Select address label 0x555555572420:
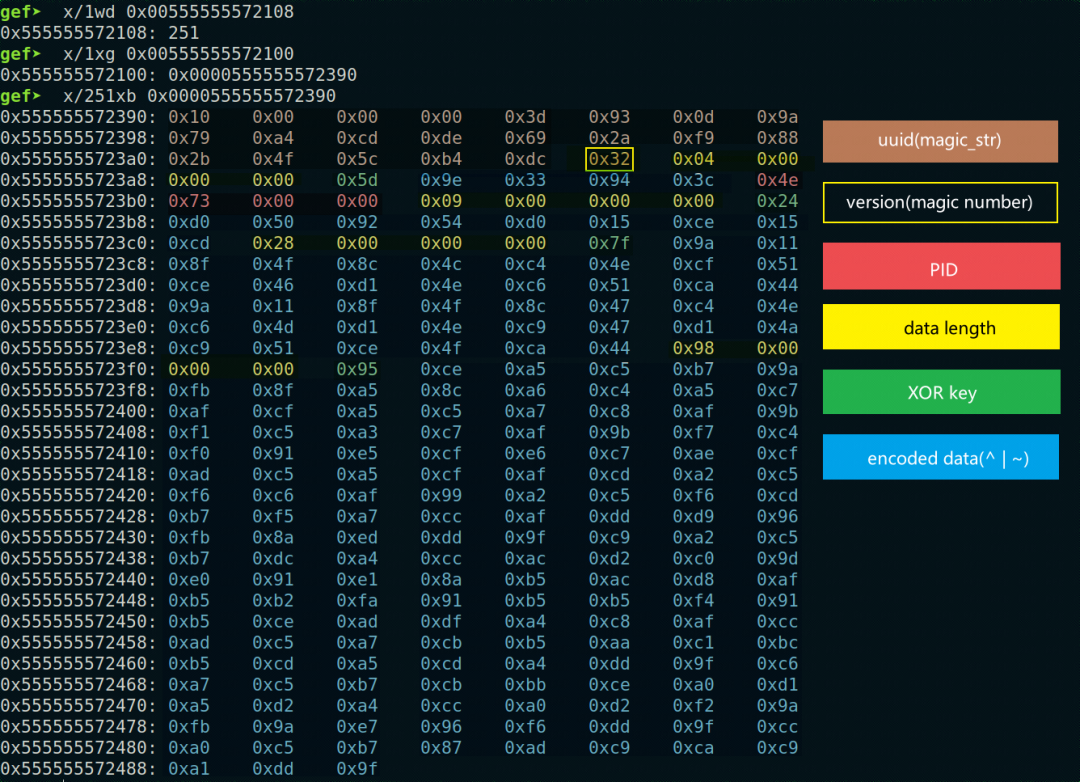This screenshot has height=782, width=1080. (79, 495)
